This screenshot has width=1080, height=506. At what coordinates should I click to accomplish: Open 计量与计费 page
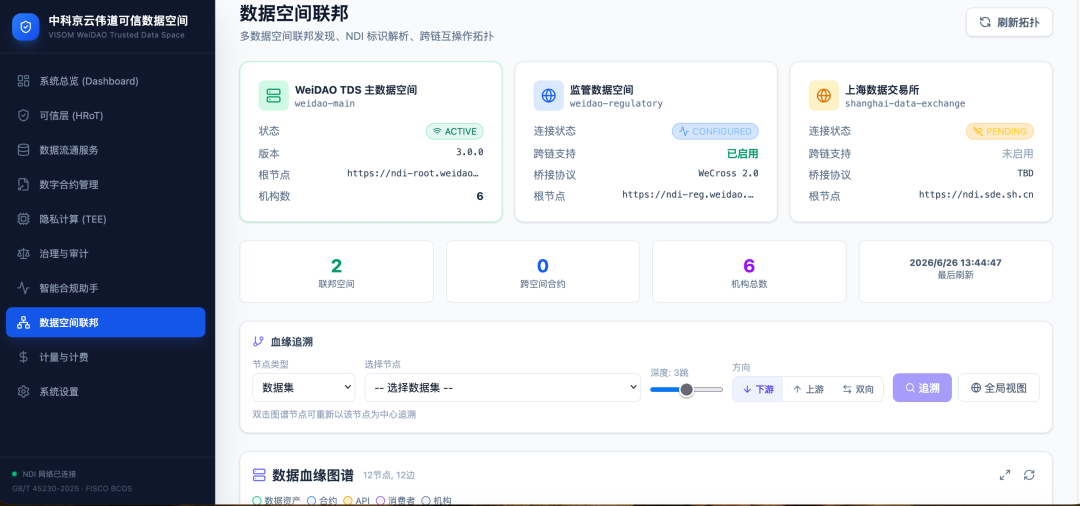105,357
